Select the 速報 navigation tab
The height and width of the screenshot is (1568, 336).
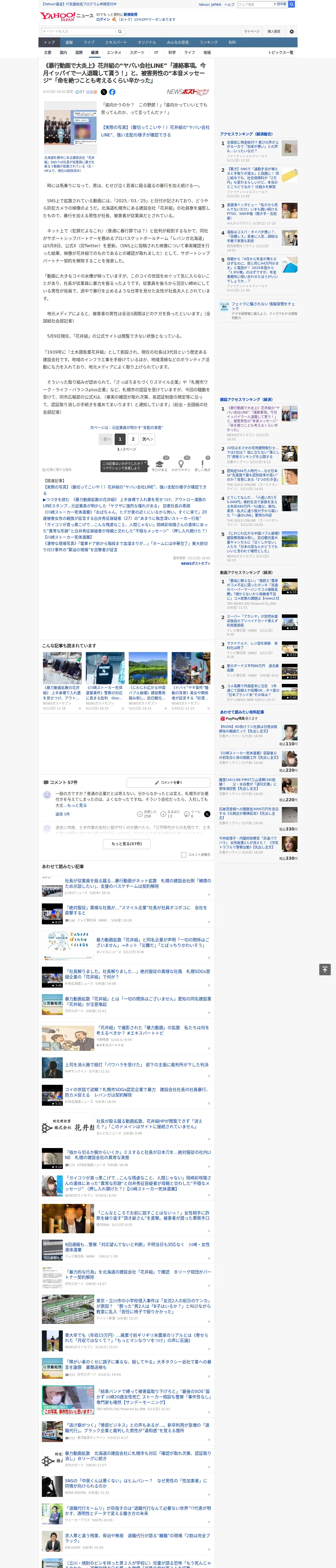tap(69, 43)
